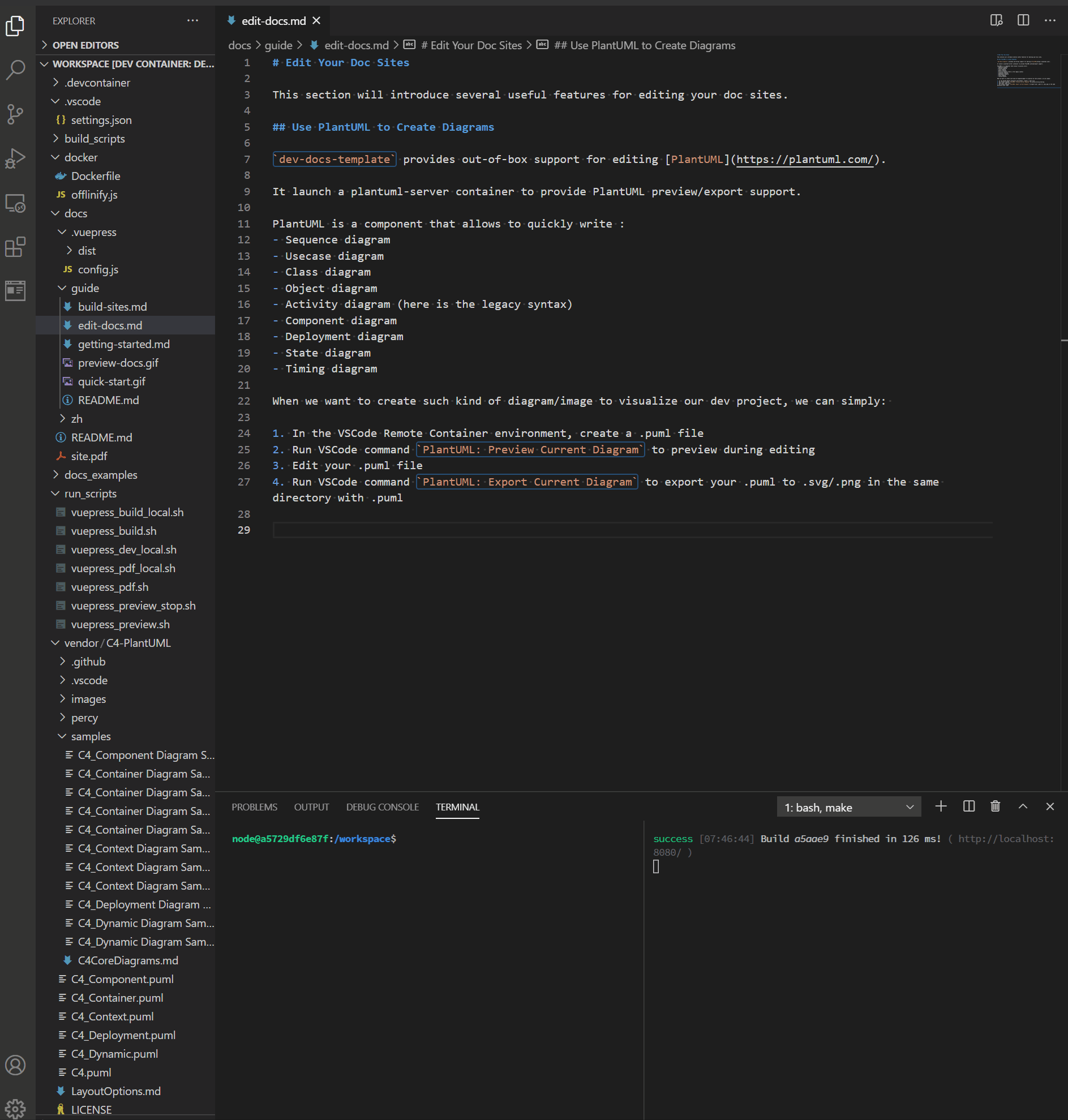Click the split editor right icon
This screenshot has height=1120, width=1068.
[1023, 20]
